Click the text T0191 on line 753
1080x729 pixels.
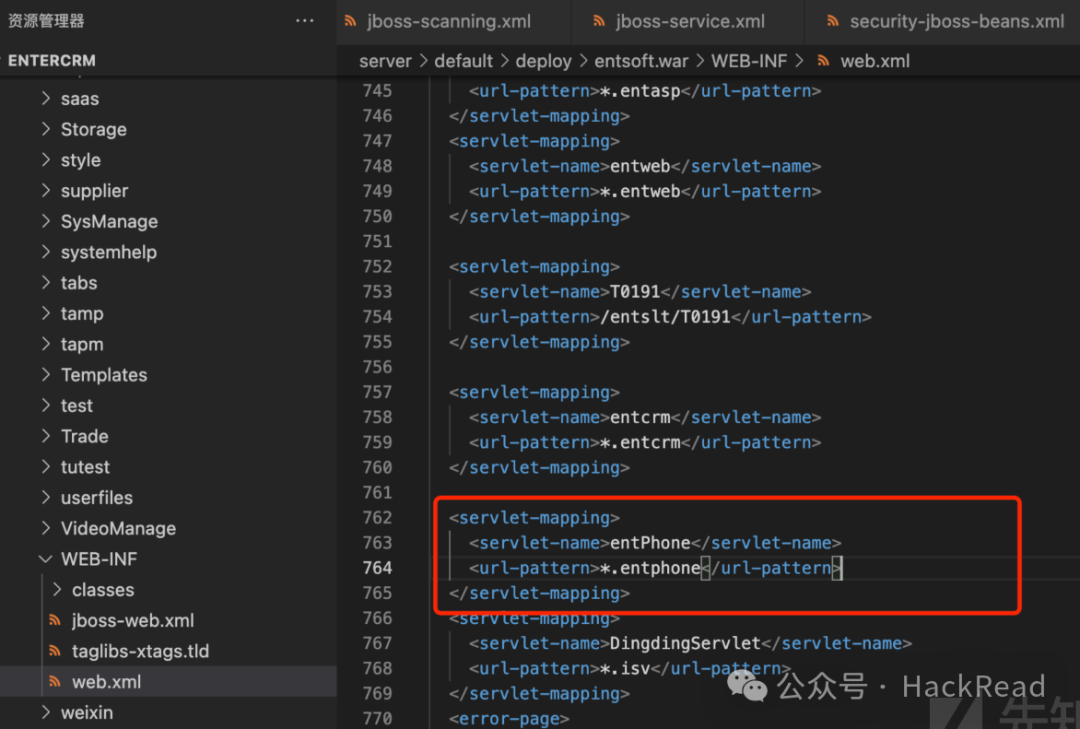(635, 291)
